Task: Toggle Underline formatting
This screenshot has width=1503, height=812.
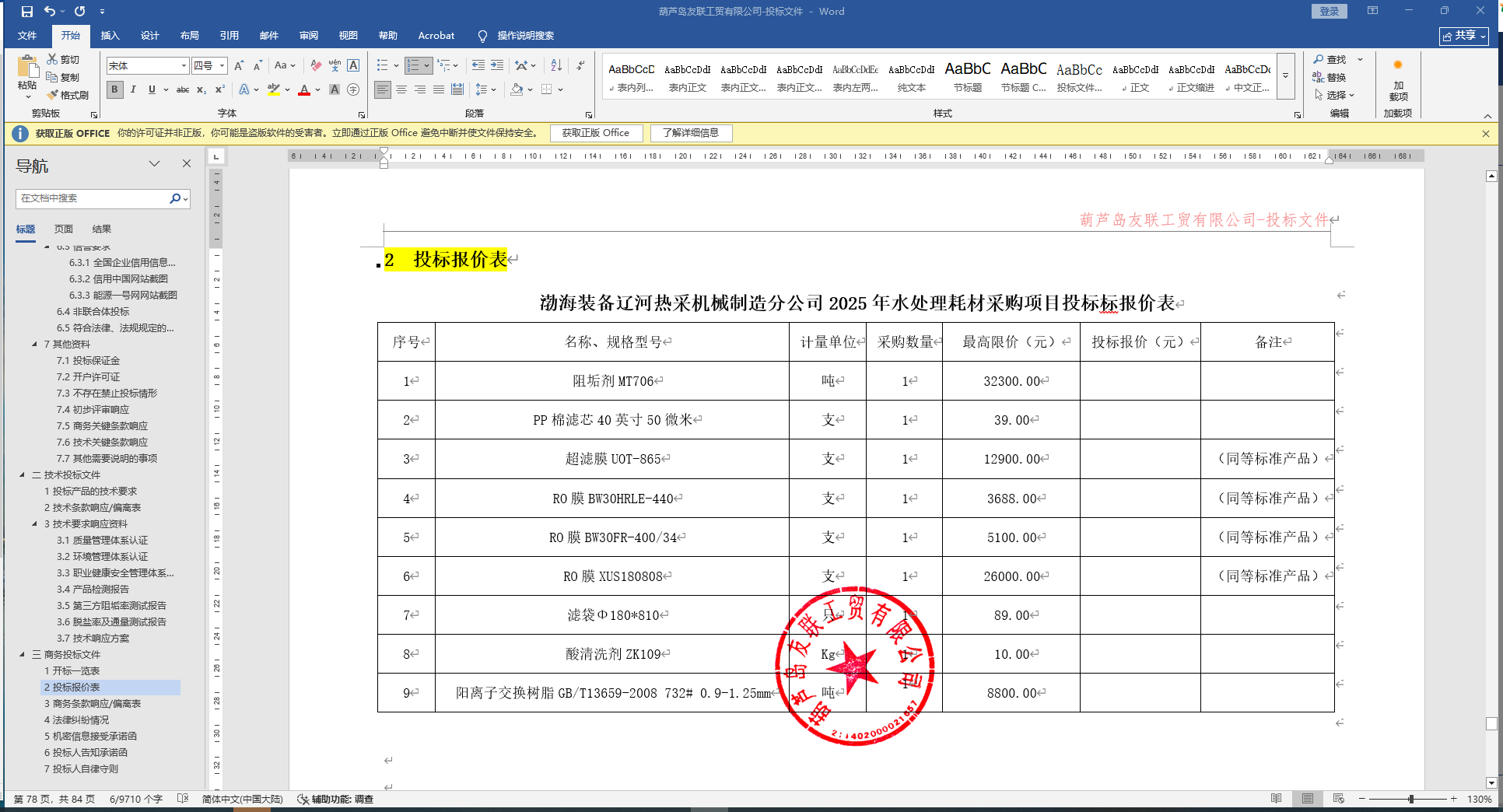Action: [x=152, y=89]
